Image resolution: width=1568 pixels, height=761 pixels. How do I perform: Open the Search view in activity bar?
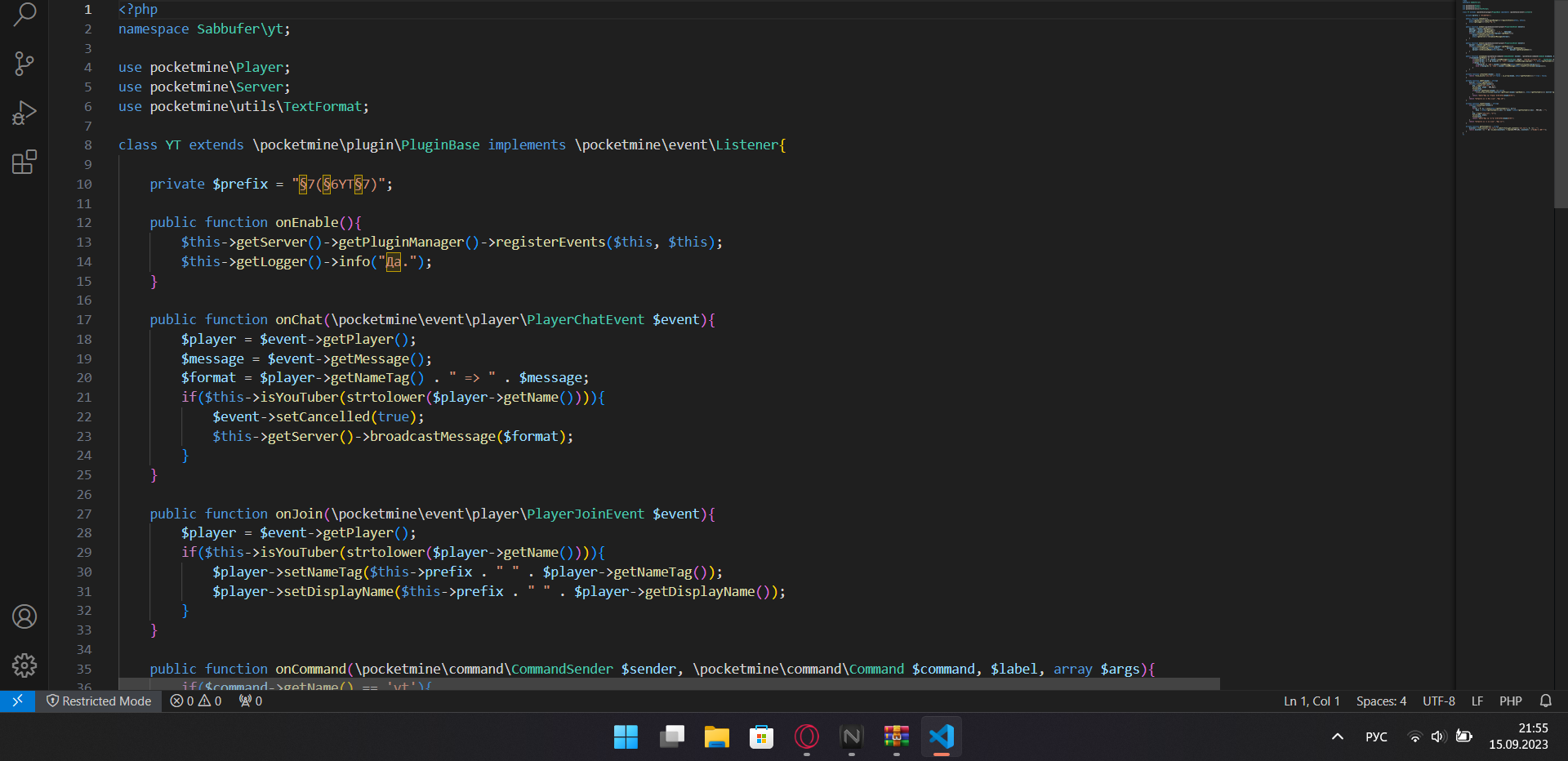pyautogui.click(x=24, y=14)
